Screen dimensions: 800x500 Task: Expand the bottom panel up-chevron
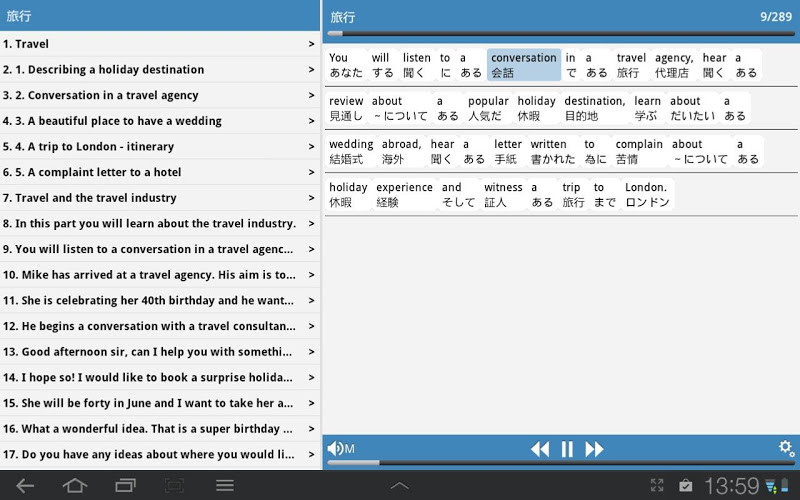point(399,486)
